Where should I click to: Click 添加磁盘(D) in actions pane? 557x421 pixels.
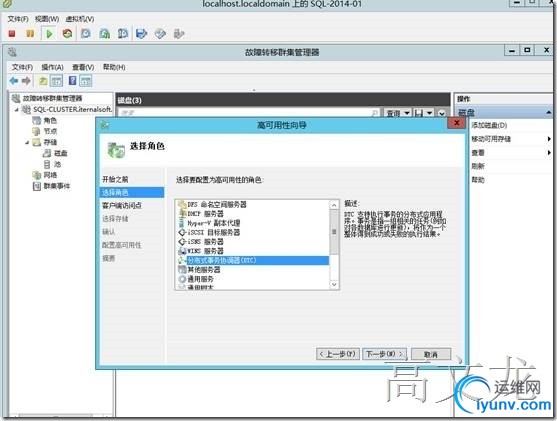489,125
